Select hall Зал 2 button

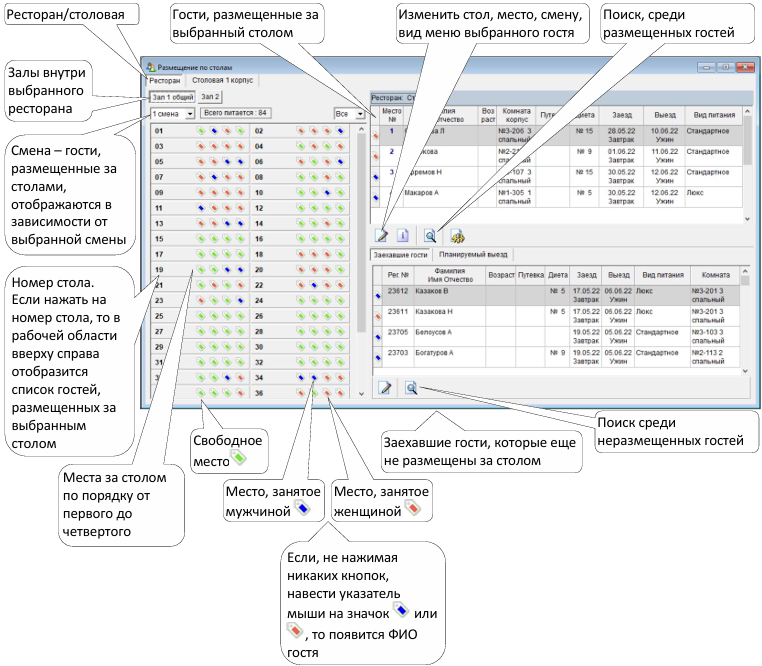coord(210,97)
